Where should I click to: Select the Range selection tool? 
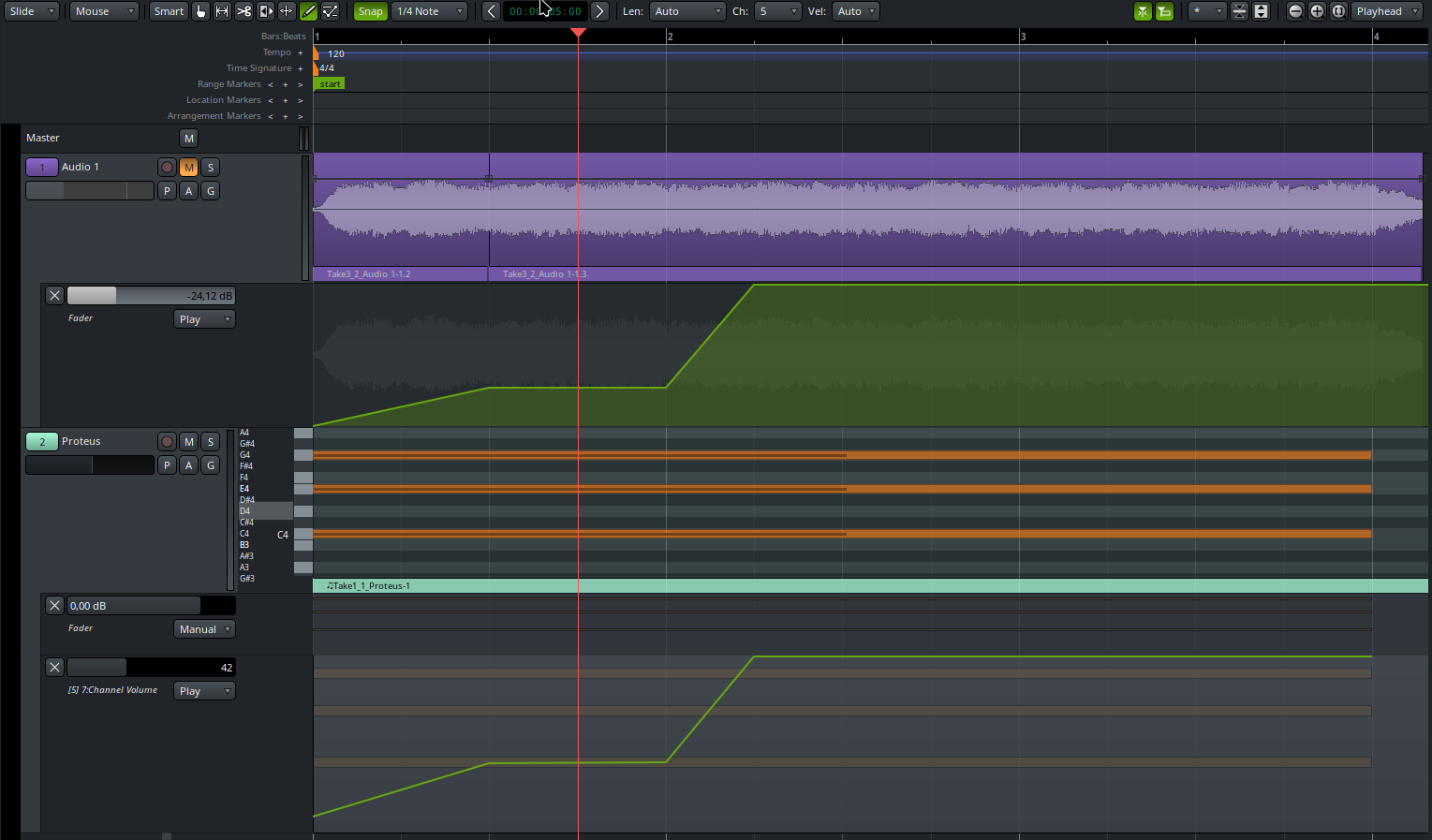(222, 11)
